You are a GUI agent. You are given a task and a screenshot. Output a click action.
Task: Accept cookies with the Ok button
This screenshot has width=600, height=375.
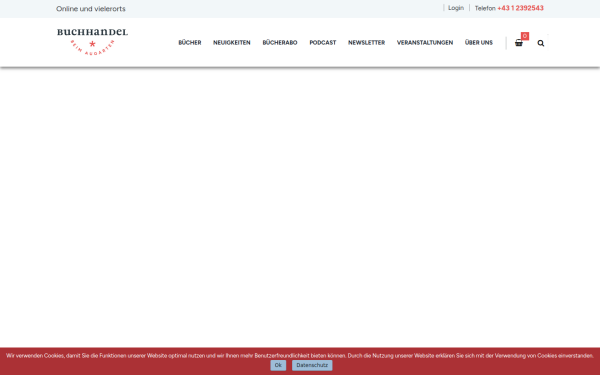pyautogui.click(x=278, y=365)
